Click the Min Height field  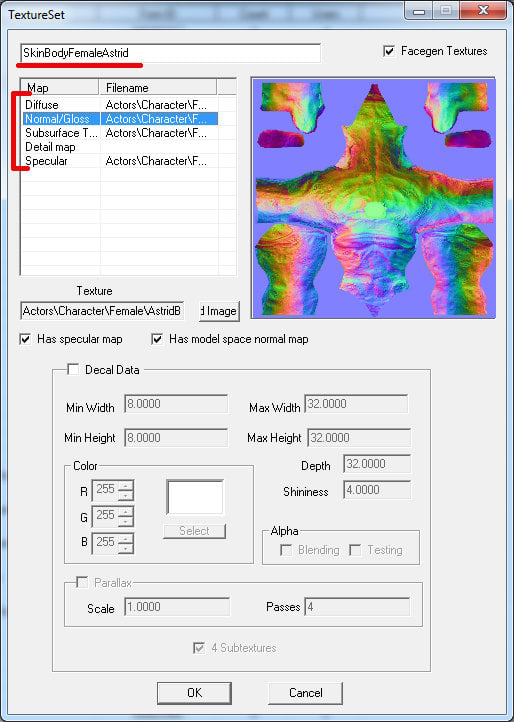(176, 437)
